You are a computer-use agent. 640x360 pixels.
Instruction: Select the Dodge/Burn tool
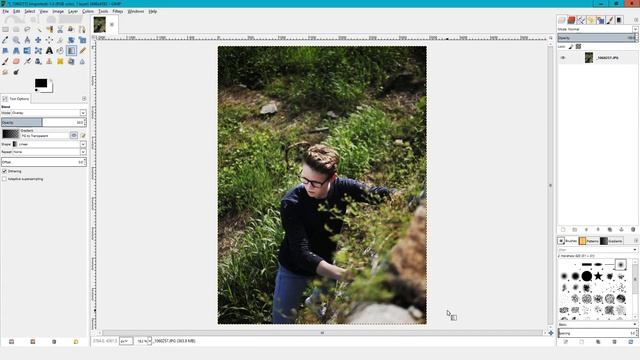point(16,72)
